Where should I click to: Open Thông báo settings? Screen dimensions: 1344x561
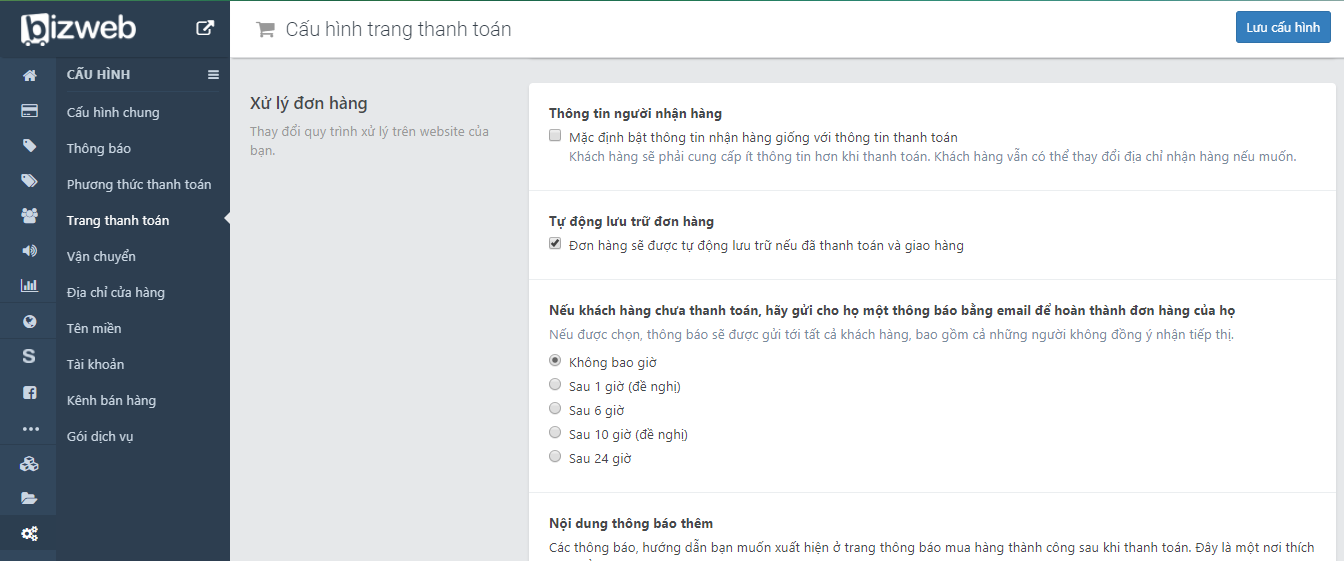pyautogui.click(x=99, y=148)
